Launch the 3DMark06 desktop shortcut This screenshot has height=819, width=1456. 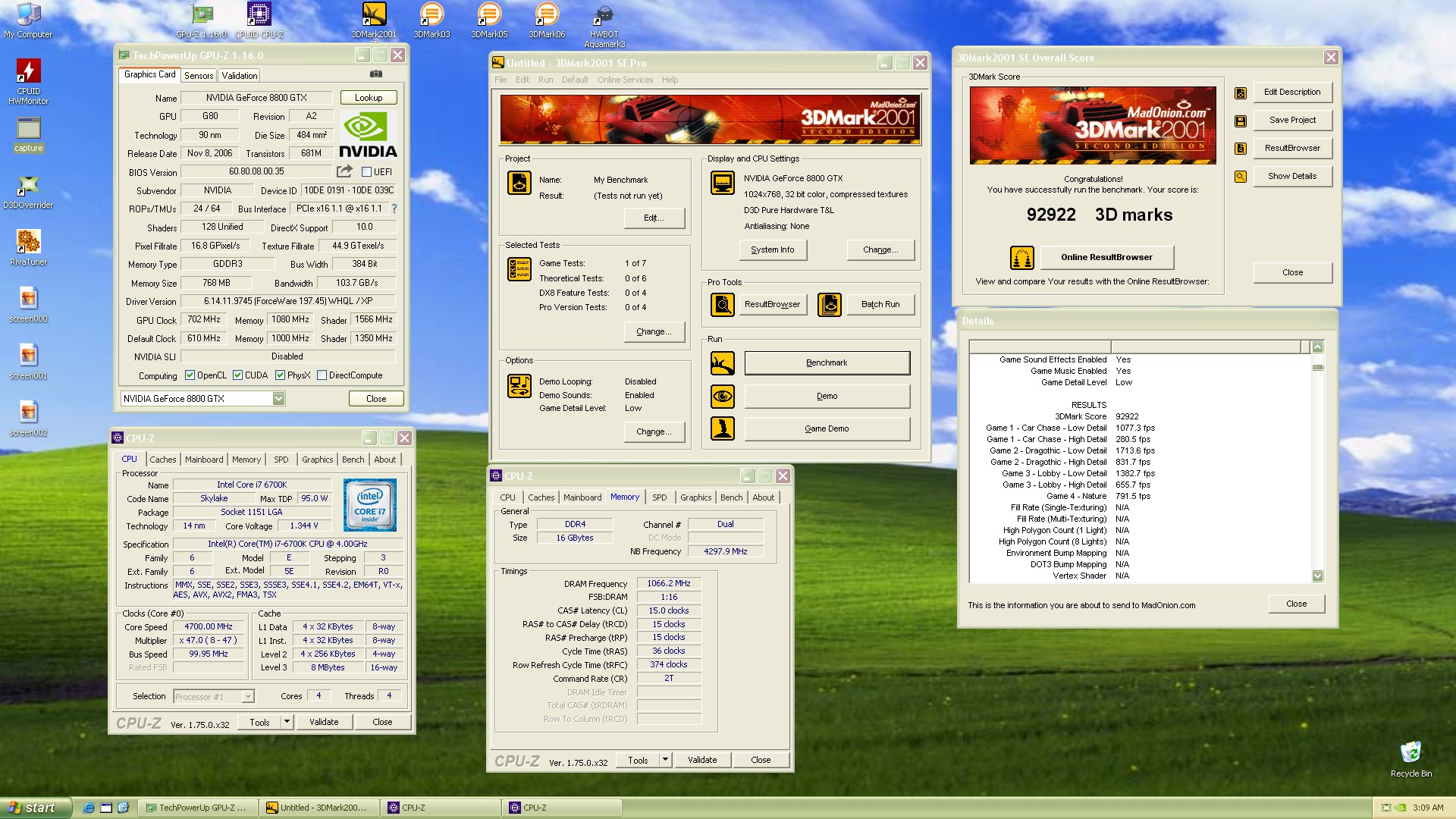[x=547, y=20]
